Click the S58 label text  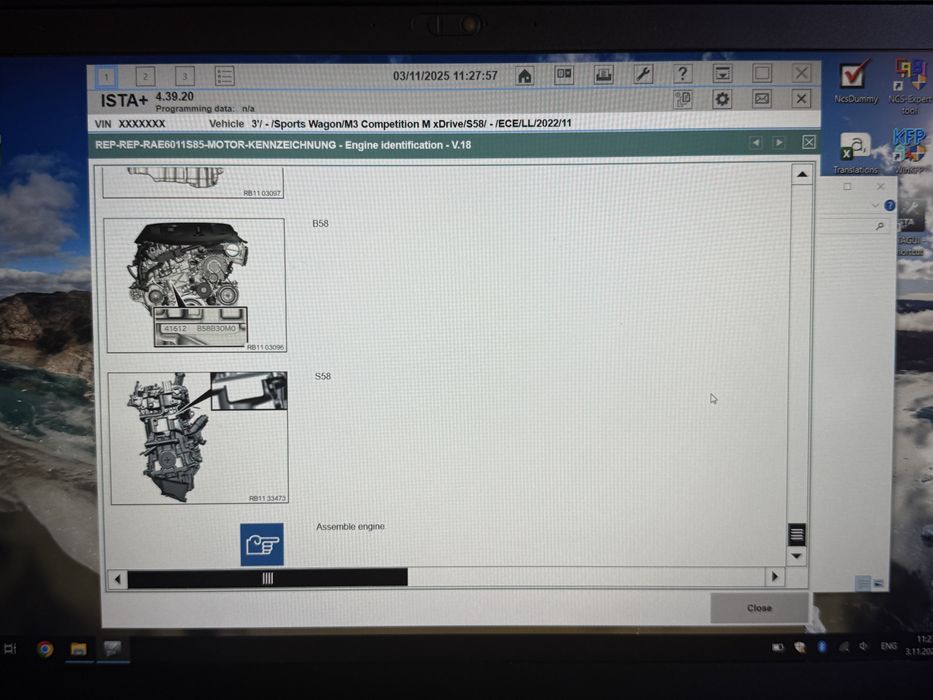(x=323, y=376)
